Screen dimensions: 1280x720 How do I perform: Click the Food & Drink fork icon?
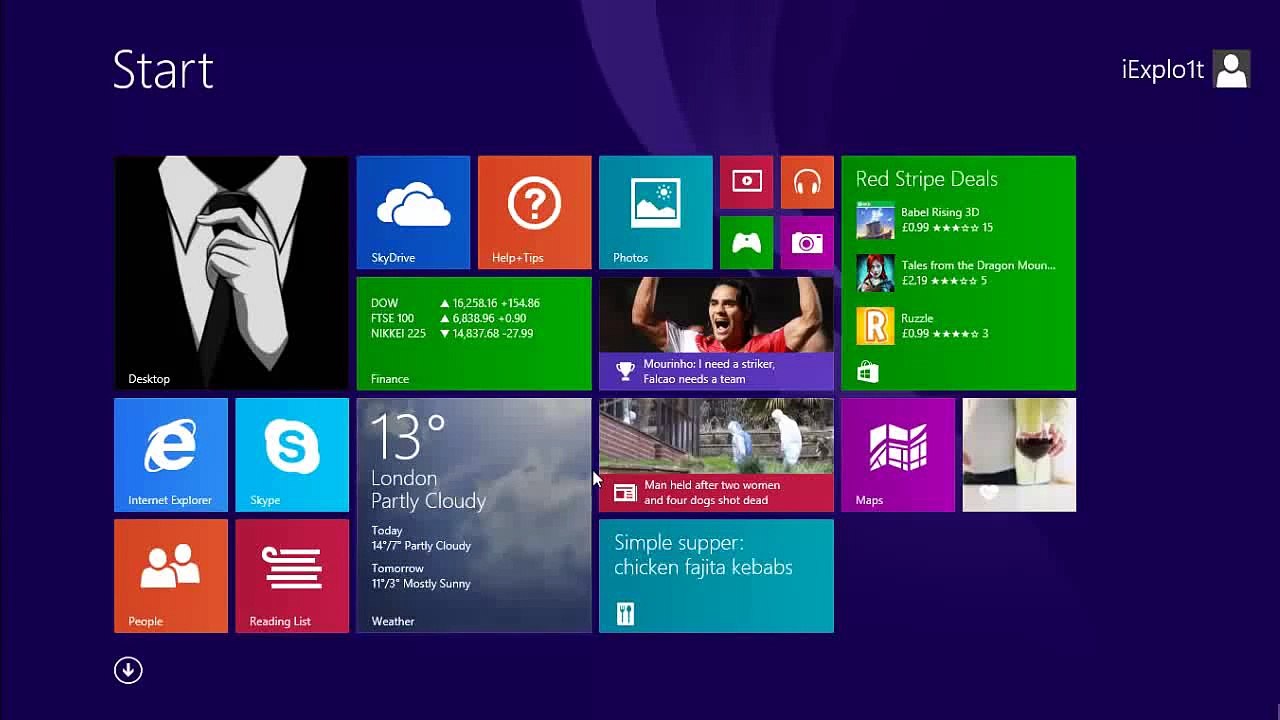[x=625, y=613]
